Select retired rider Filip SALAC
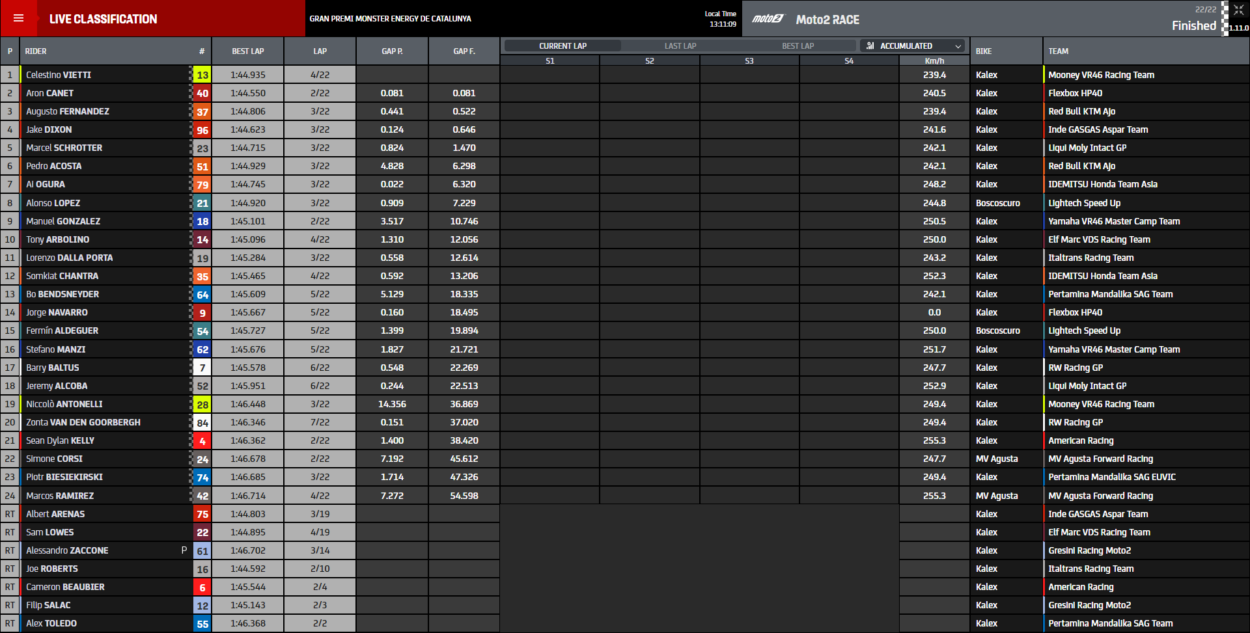1250x633 pixels. click(48, 605)
